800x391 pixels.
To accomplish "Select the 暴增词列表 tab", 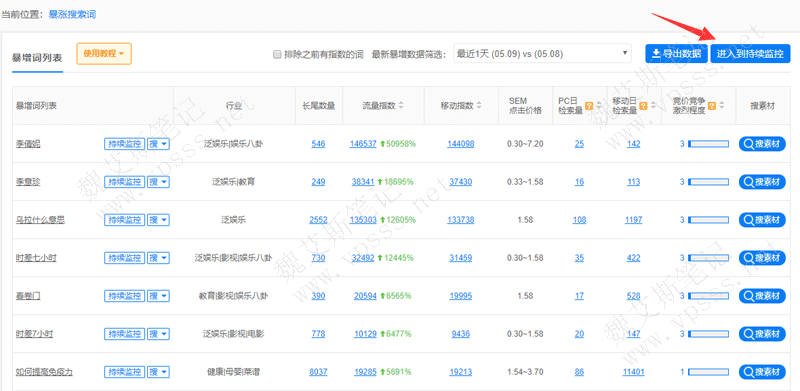I will (37, 58).
